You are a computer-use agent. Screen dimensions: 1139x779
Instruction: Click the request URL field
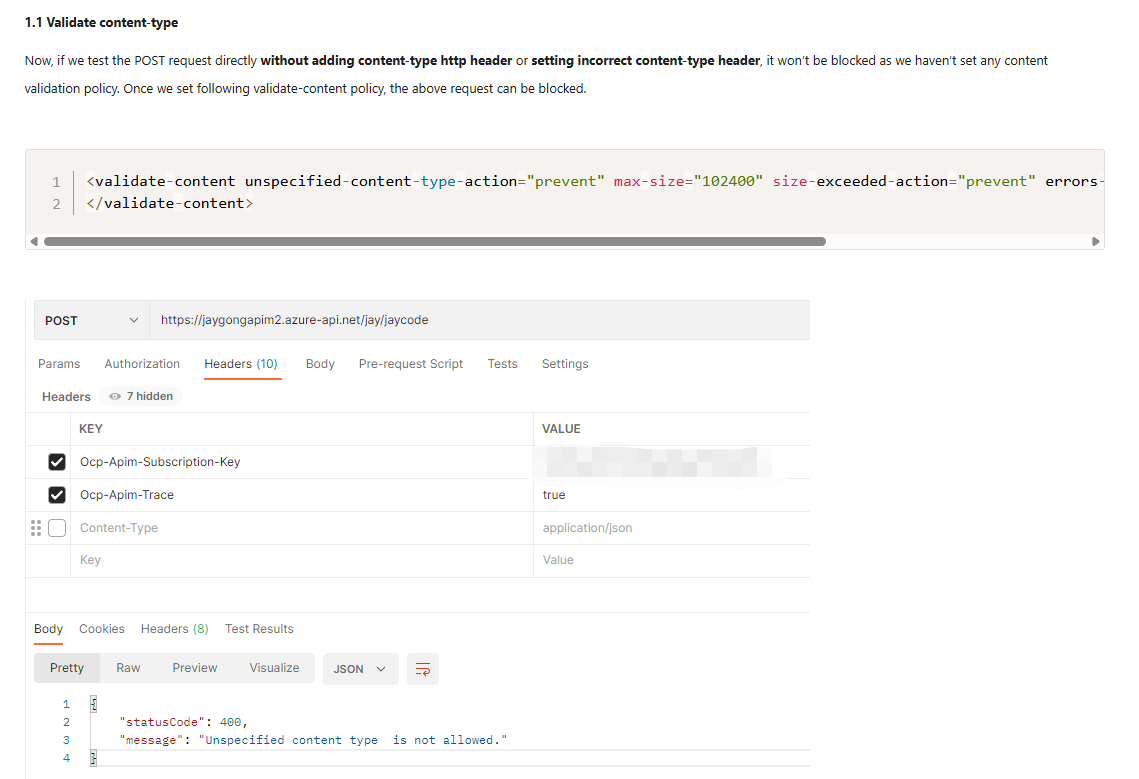[x=479, y=320]
